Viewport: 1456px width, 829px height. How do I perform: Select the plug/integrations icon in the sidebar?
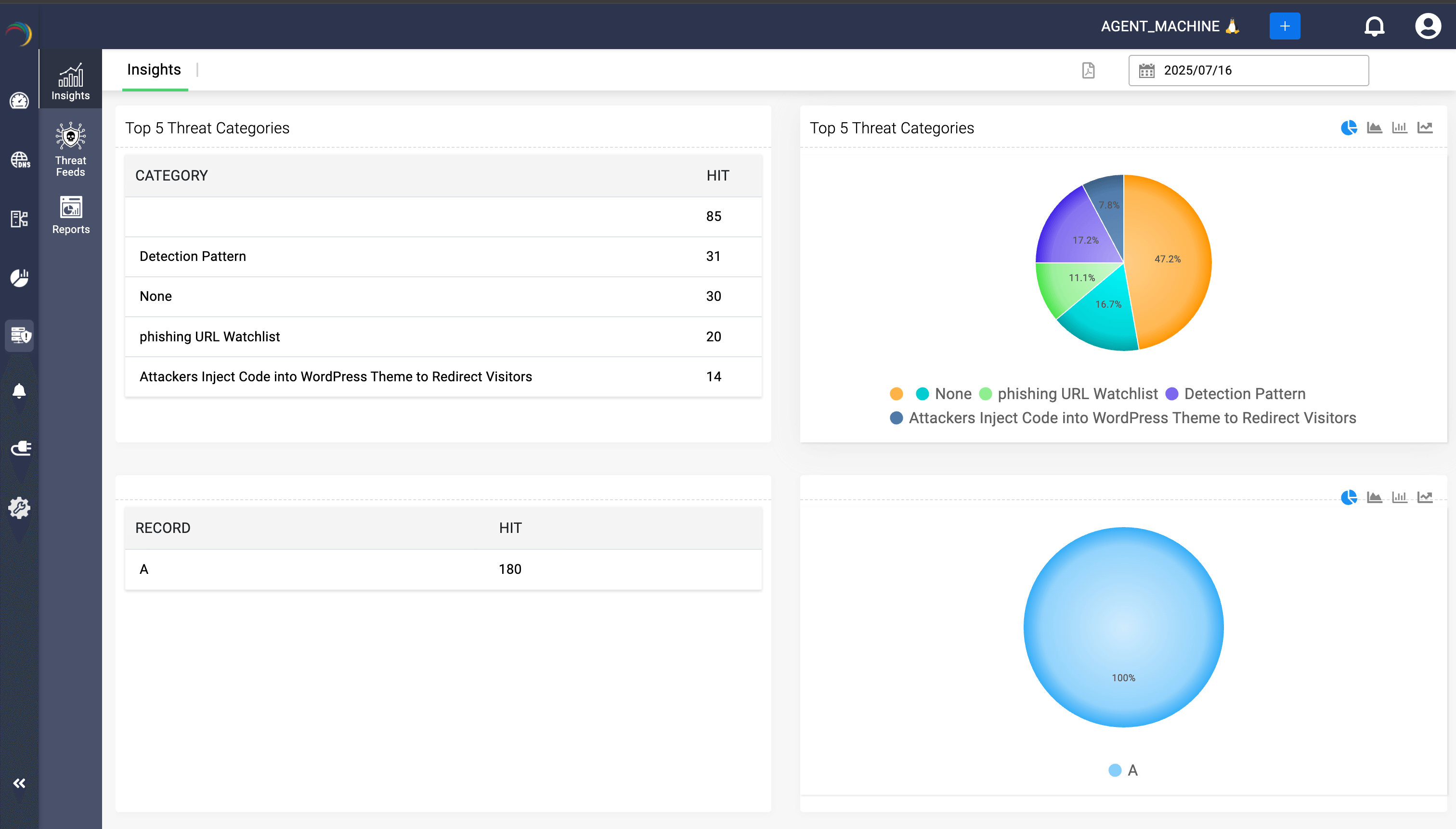[21, 448]
